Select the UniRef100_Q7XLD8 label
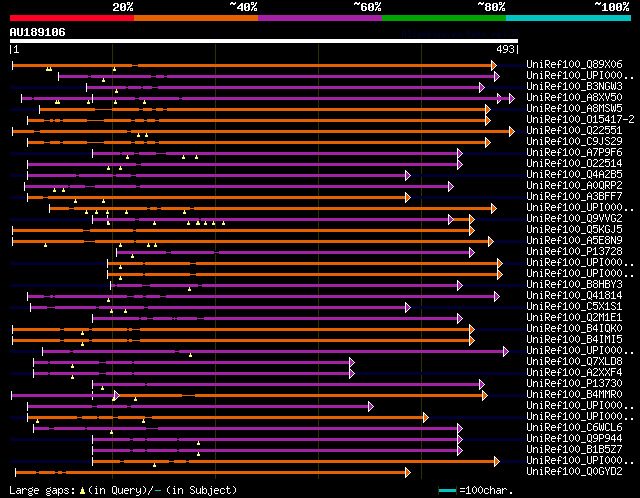The image size is (640, 498). coord(574,361)
